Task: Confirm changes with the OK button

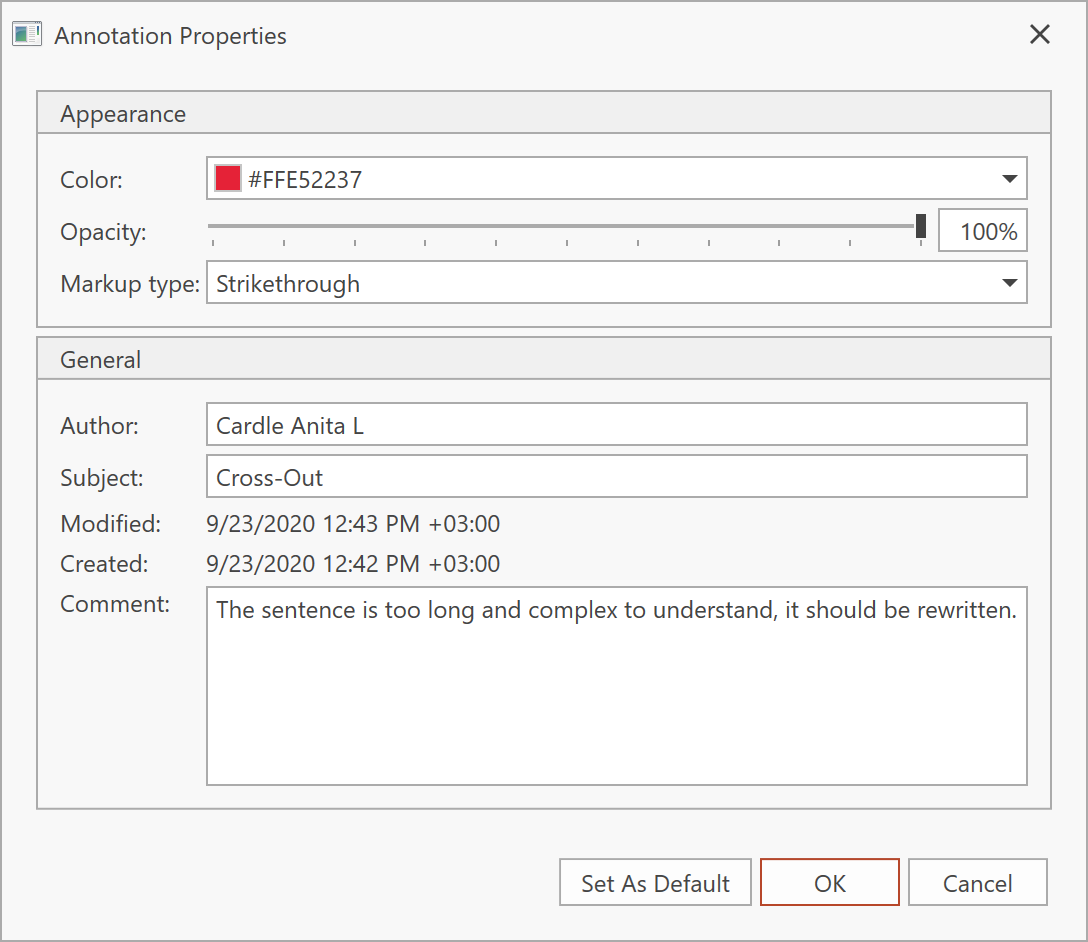Action: click(x=829, y=884)
